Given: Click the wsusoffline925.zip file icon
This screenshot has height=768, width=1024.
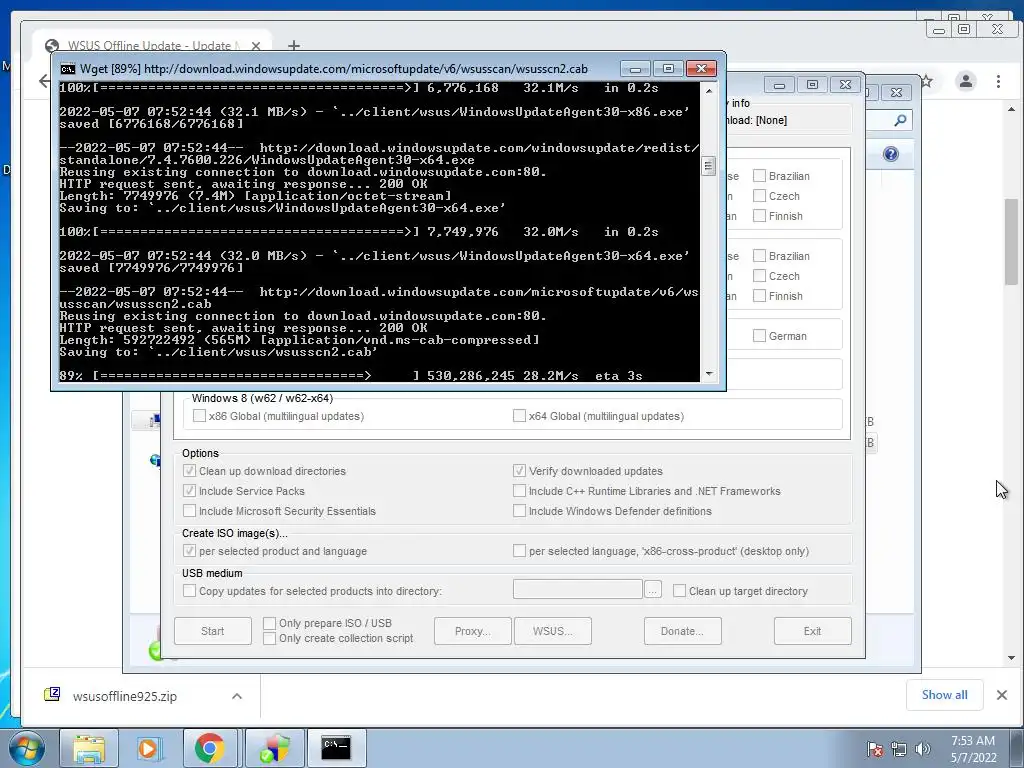Looking at the screenshot, I should click(x=52, y=694).
